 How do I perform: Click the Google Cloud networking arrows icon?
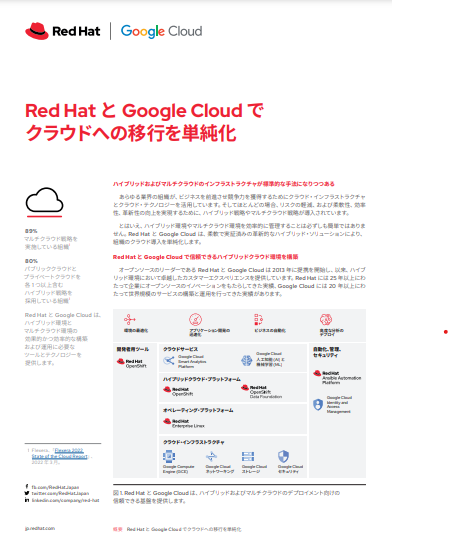211,456
